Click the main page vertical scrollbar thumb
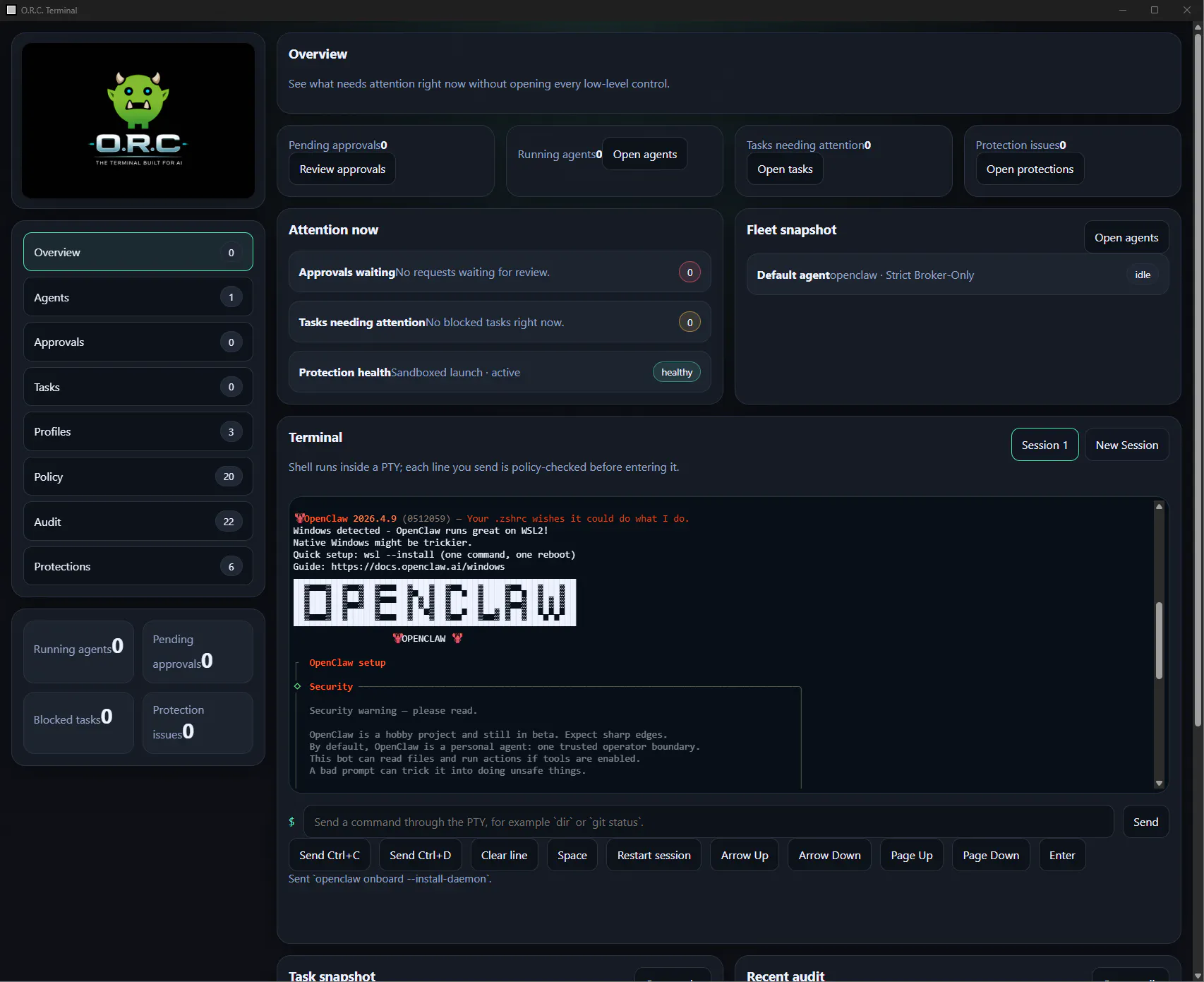This screenshot has width=1204, height=982. [1198, 379]
